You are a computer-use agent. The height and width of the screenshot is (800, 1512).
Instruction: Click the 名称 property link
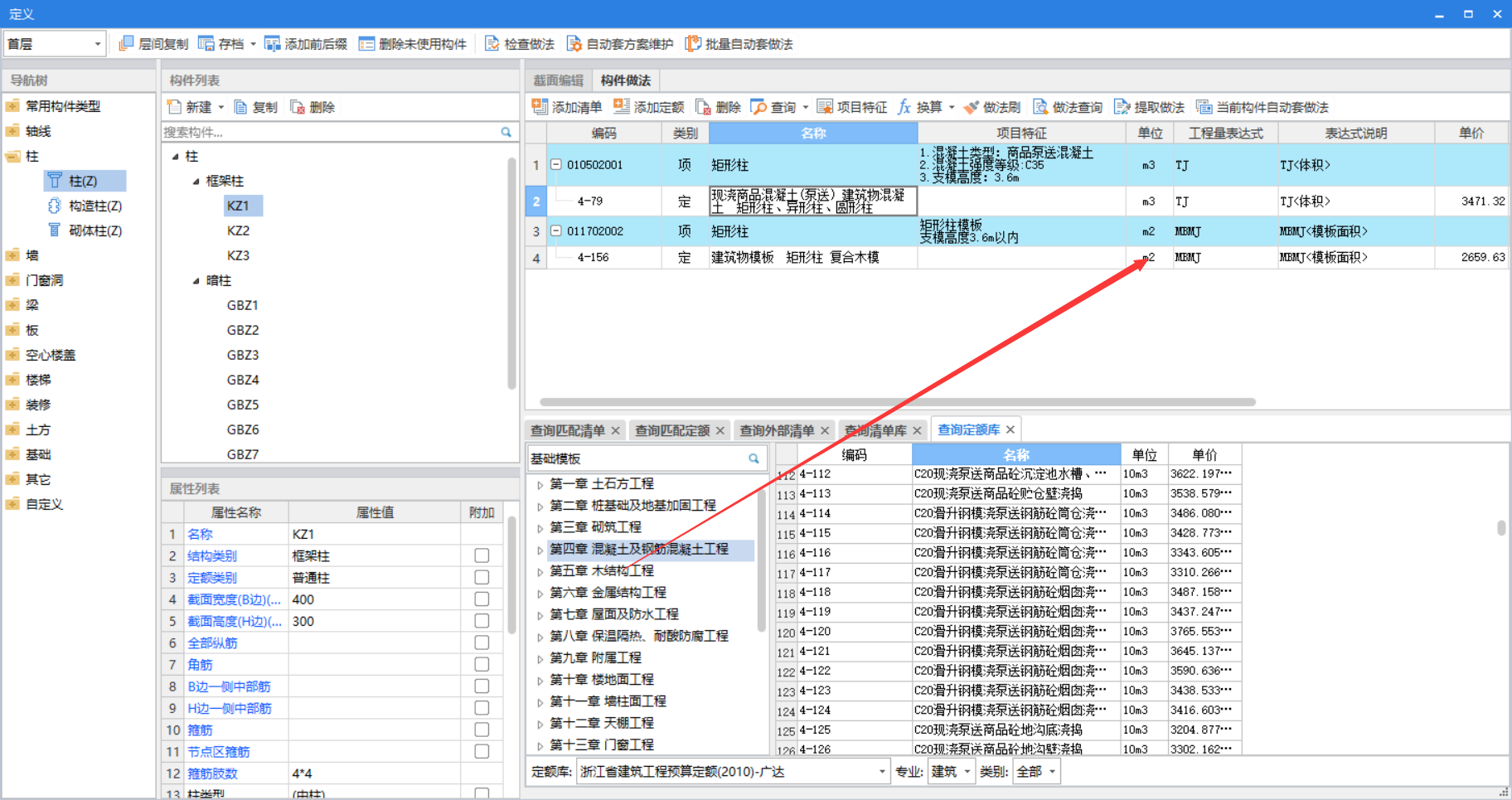point(200,534)
